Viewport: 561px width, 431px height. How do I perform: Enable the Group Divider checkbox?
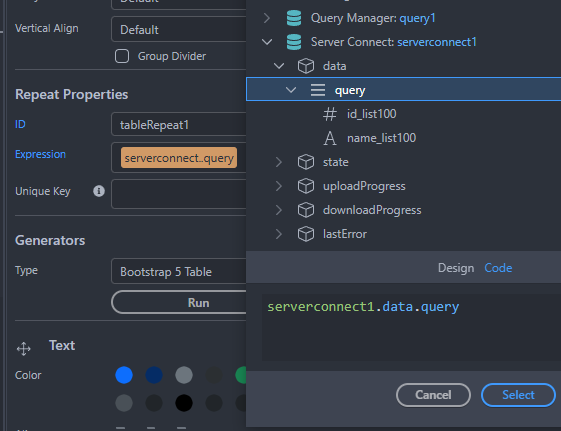pyautogui.click(x=122, y=56)
